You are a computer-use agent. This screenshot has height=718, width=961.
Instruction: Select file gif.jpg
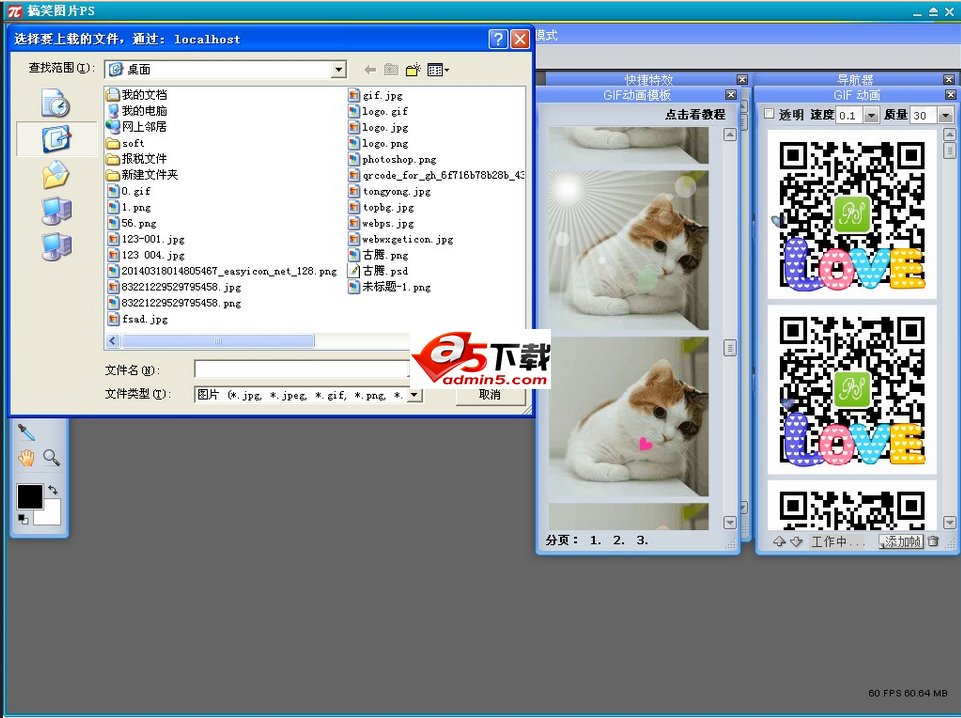tap(376, 96)
